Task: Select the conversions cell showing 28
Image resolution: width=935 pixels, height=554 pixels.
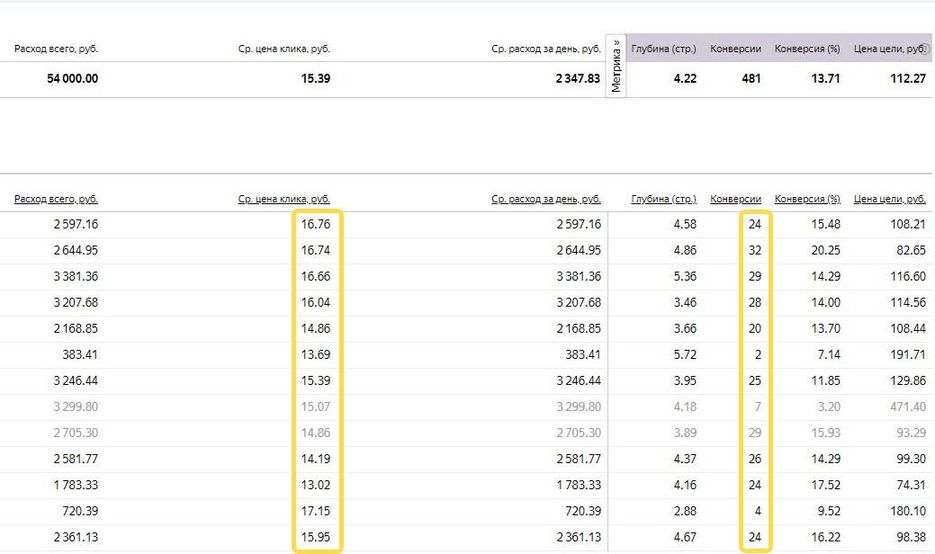Action: pos(755,302)
